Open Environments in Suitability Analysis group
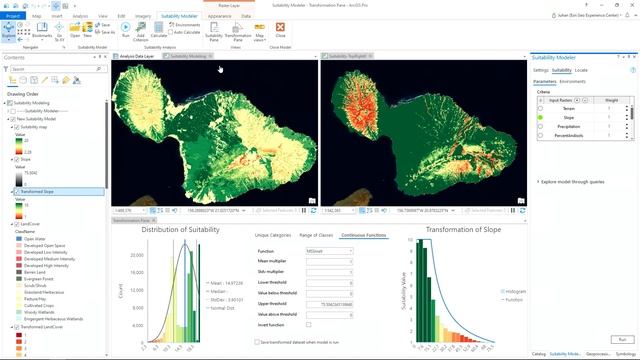This screenshot has width=640, height=360. click(x=184, y=25)
